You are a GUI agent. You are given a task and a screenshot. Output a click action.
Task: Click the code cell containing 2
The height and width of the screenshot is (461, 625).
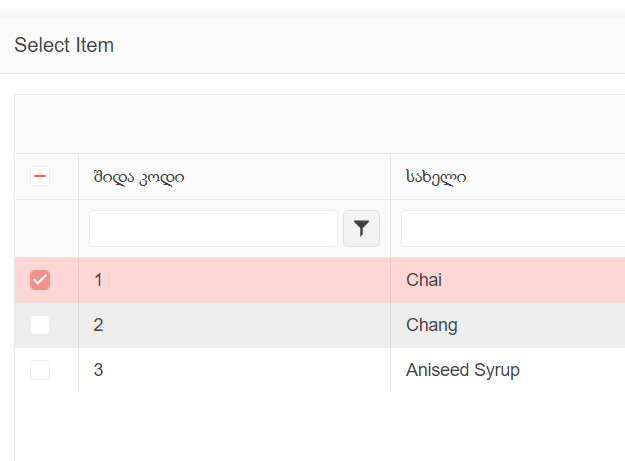pos(99,325)
